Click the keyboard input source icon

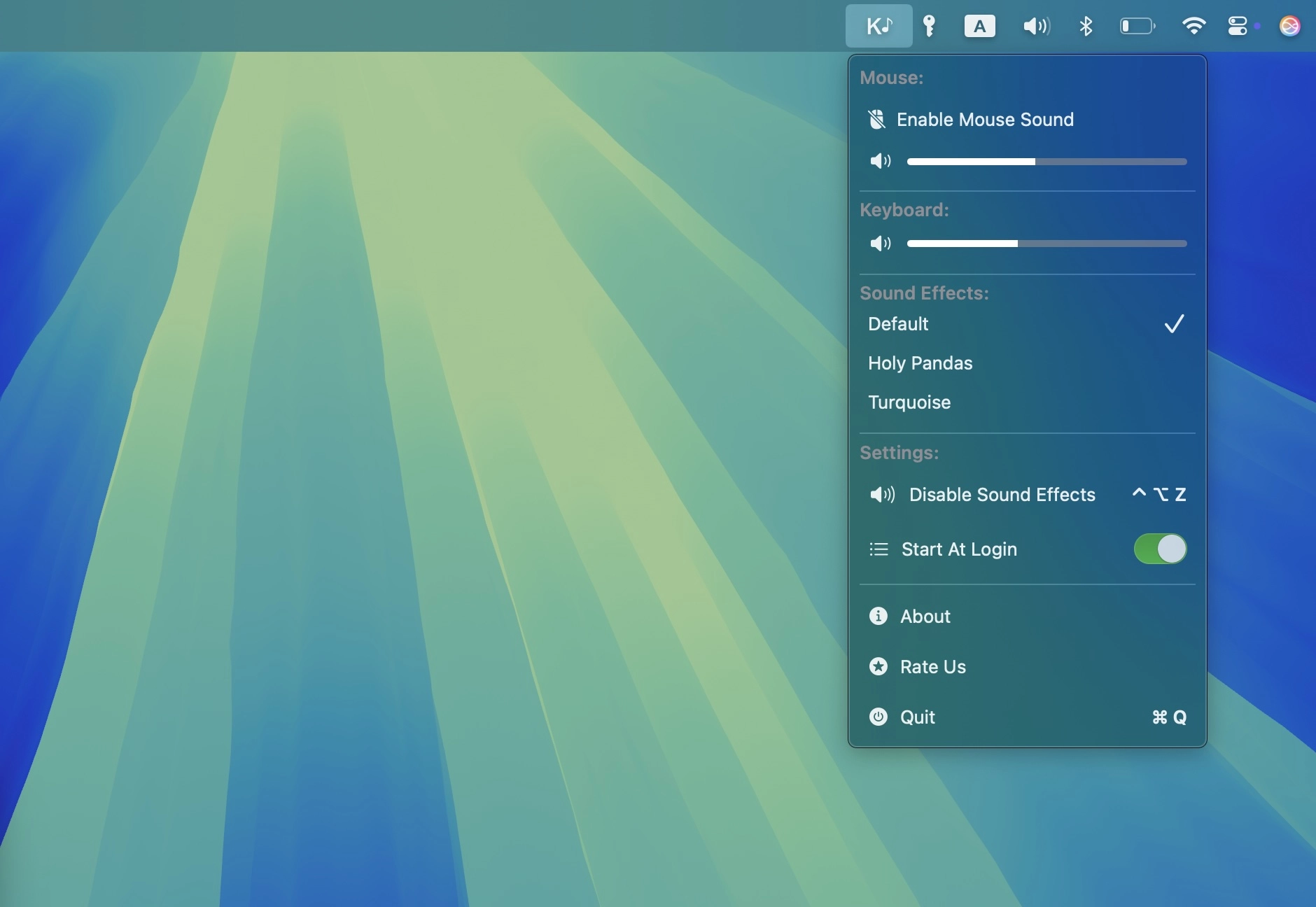coord(979,26)
